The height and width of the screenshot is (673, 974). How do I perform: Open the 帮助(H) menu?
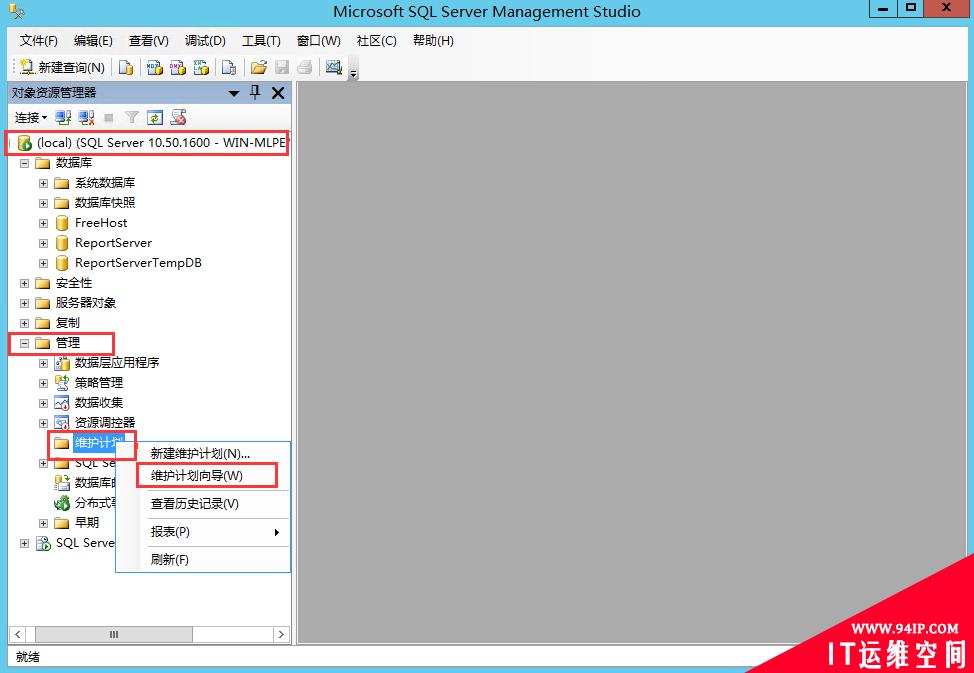point(433,40)
